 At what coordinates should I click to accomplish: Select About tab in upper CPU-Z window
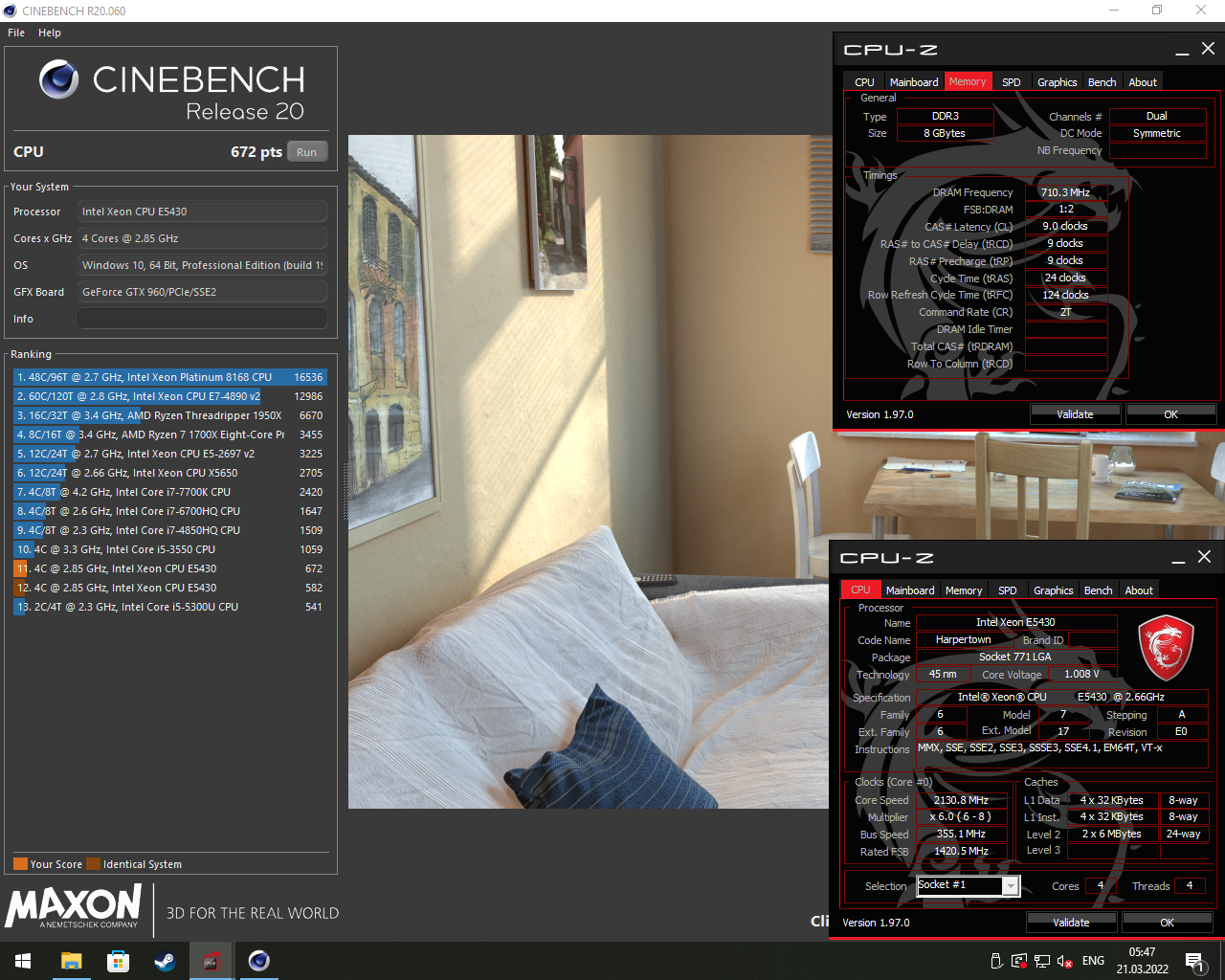pos(1143,82)
